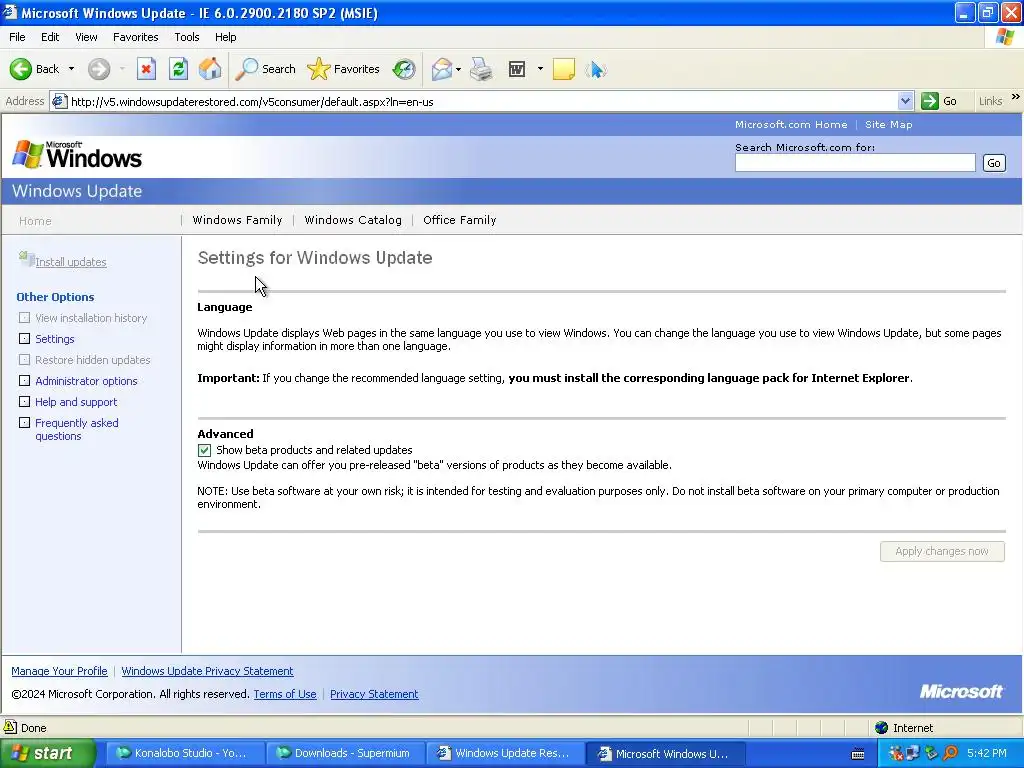
Task: Stop page loading with red X icon
Action: [x=146, y=69]
